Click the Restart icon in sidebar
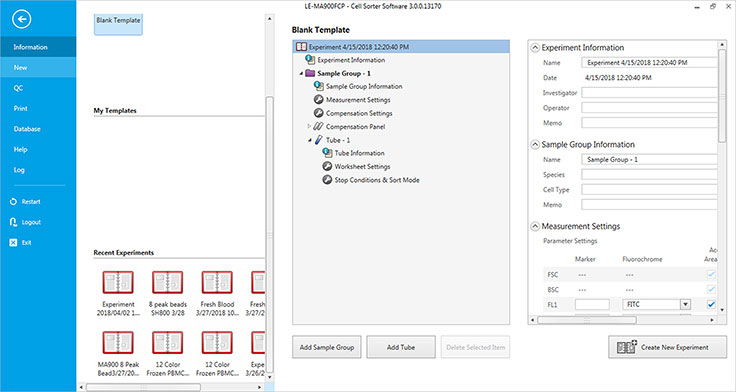The width and height of the screenshot is (736, 392). coord(13,201)
